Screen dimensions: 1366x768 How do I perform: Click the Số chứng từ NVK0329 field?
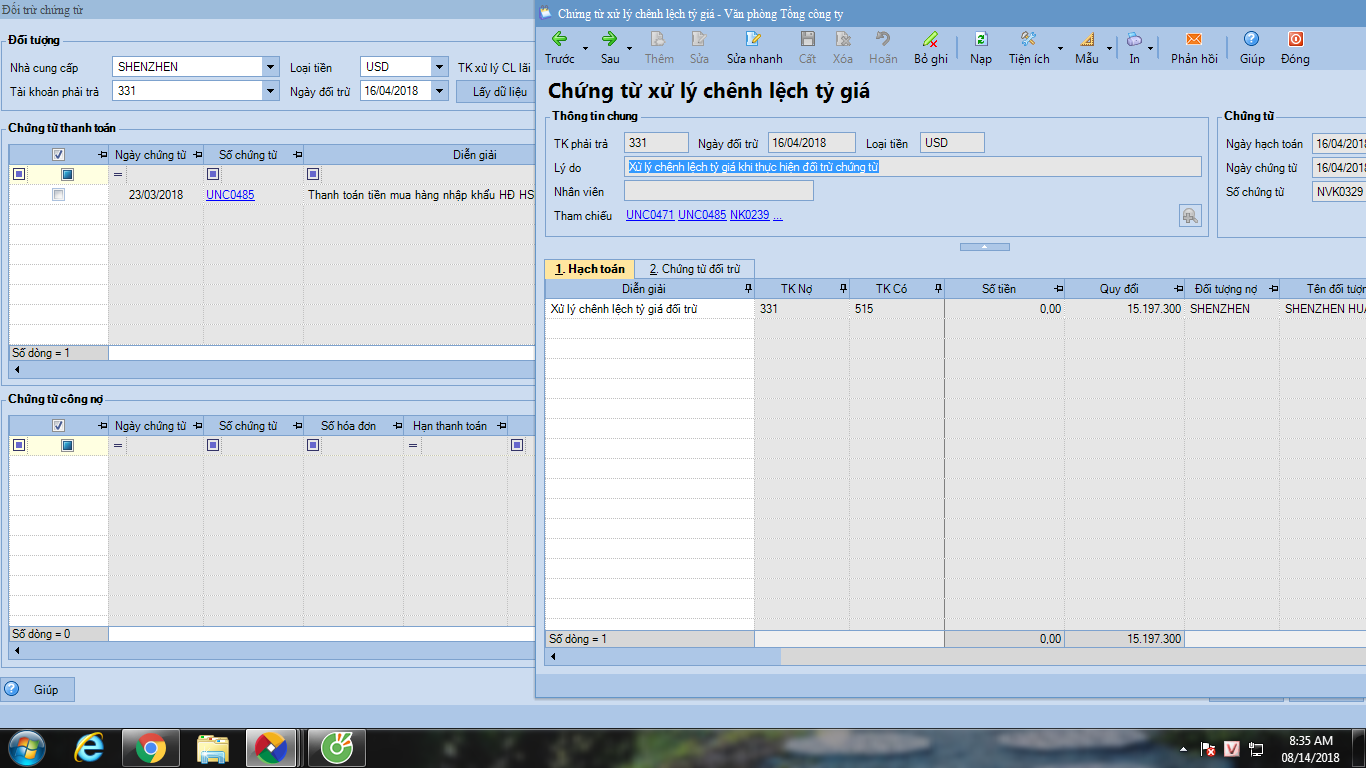tap(1339, 191)
